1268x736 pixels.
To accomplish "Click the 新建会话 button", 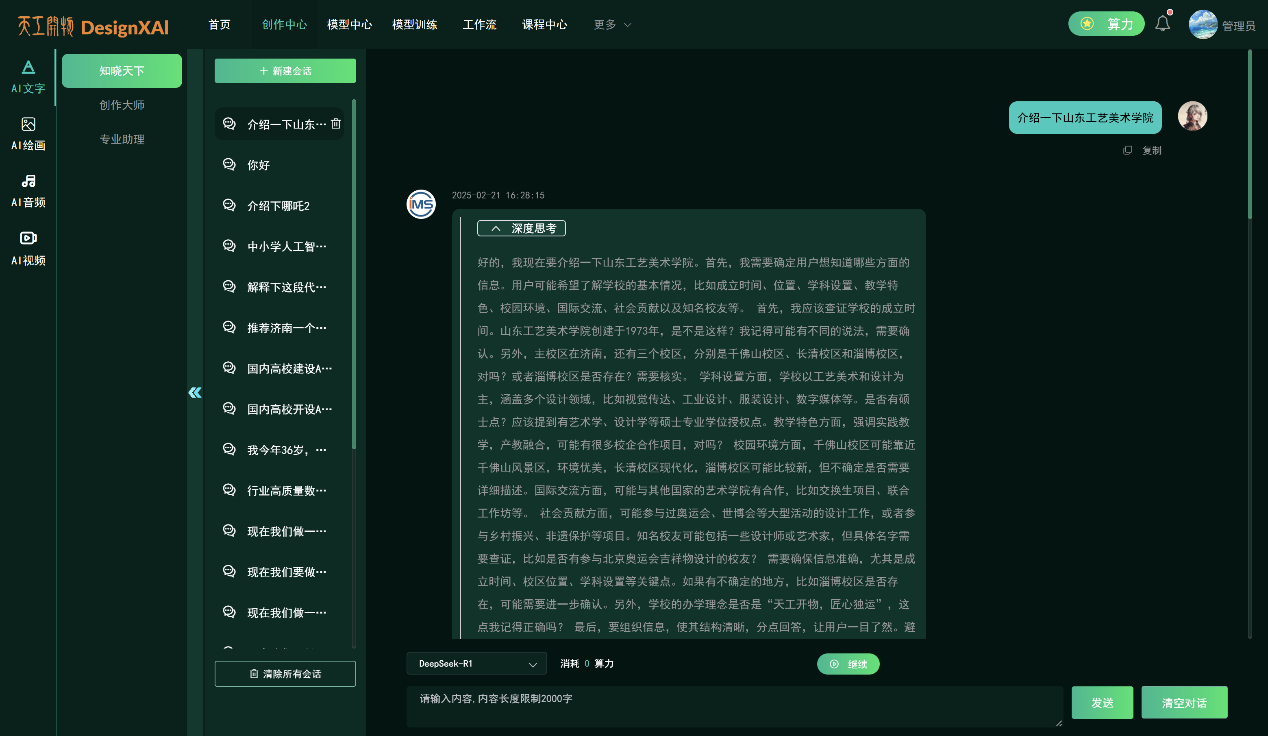I will (x=285, y=71).
